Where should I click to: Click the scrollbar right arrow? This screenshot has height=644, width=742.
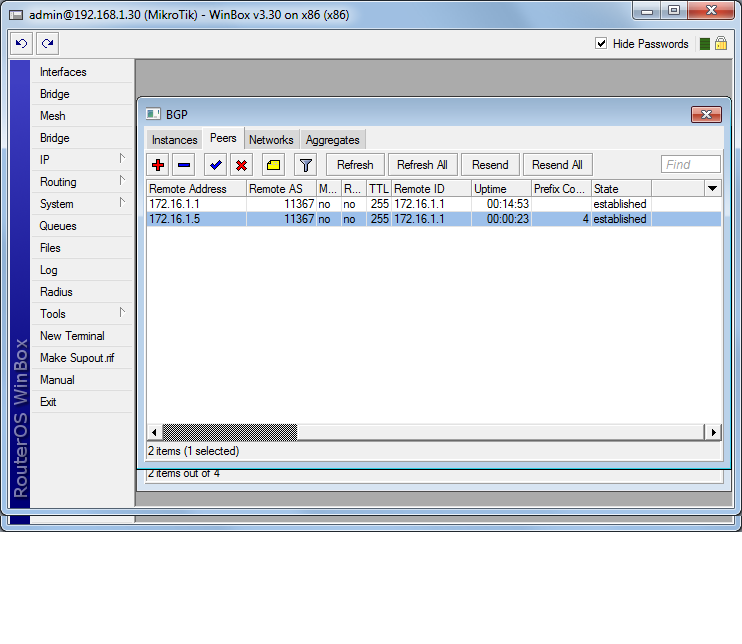coord(713,432)
